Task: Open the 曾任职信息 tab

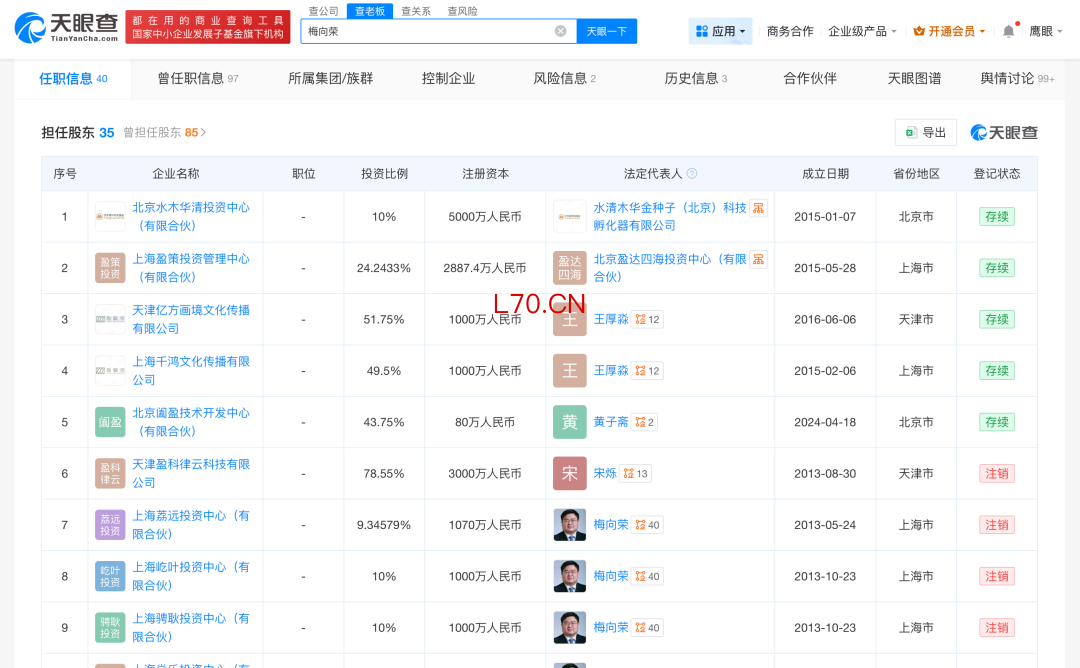Action: [x=198, y=79]
